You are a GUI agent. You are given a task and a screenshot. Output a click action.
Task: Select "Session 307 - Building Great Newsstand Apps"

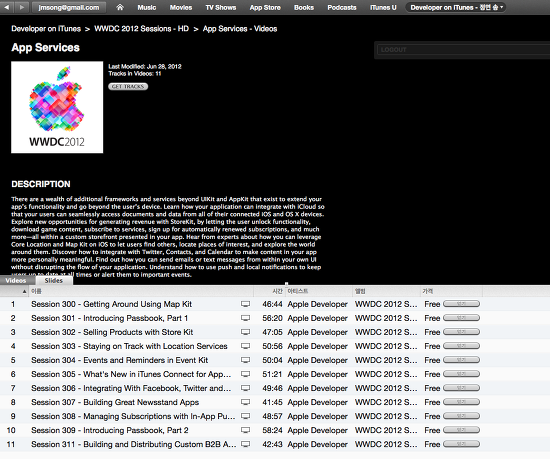click(115, 402)
